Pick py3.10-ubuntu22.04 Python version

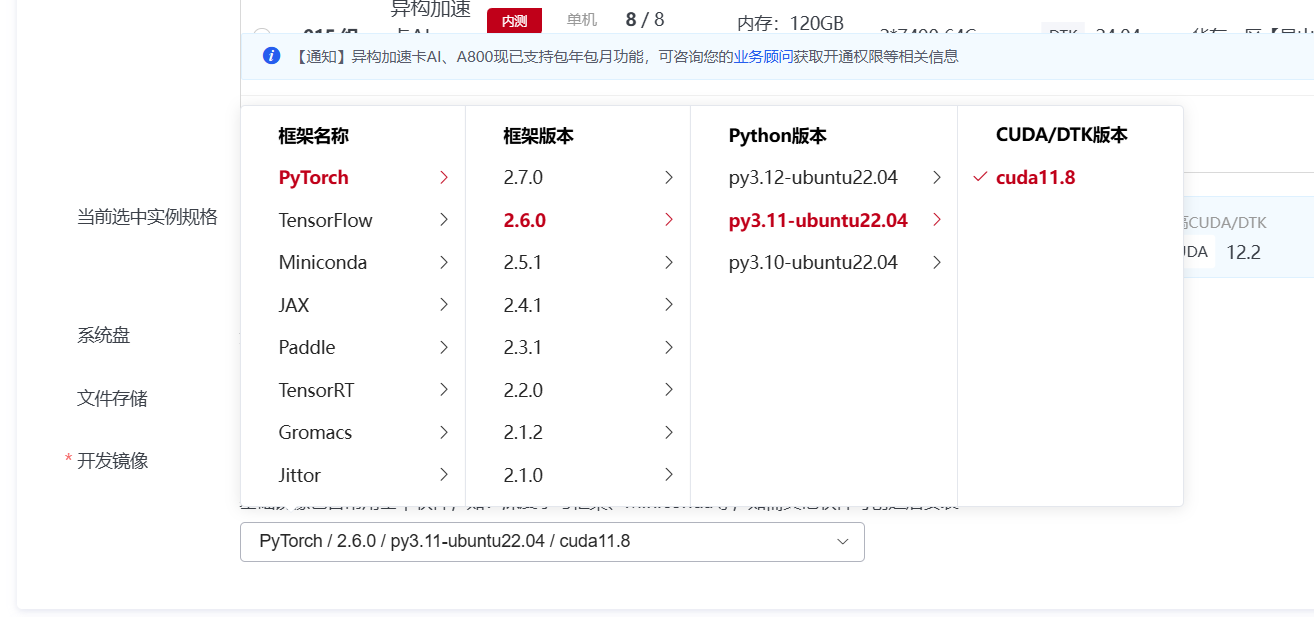coord(813,263)
